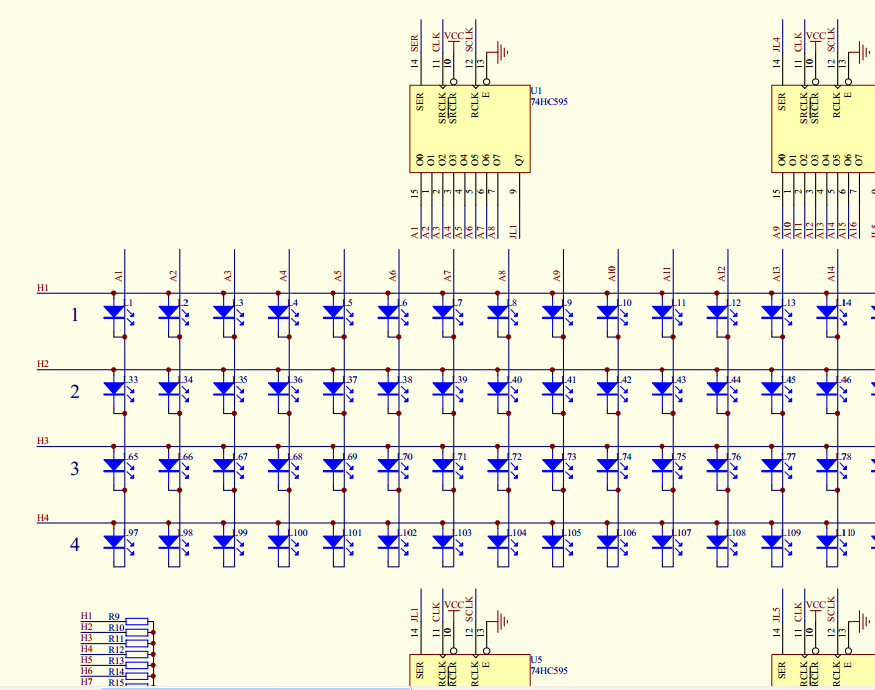875x690 pixels.
Task: Click the SER net label above U1
Action: (x=415, y=43)
